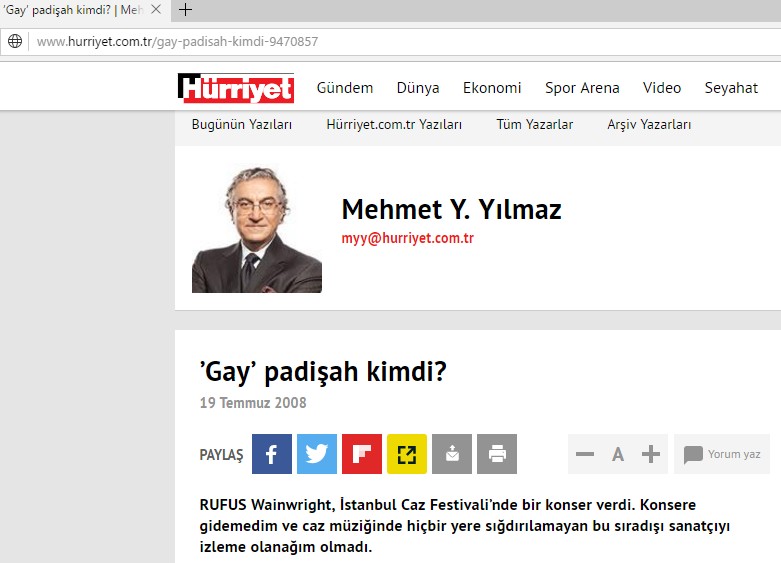Open the Tüm Yazarlar tab
781x563 pixels.
(535, 125)
